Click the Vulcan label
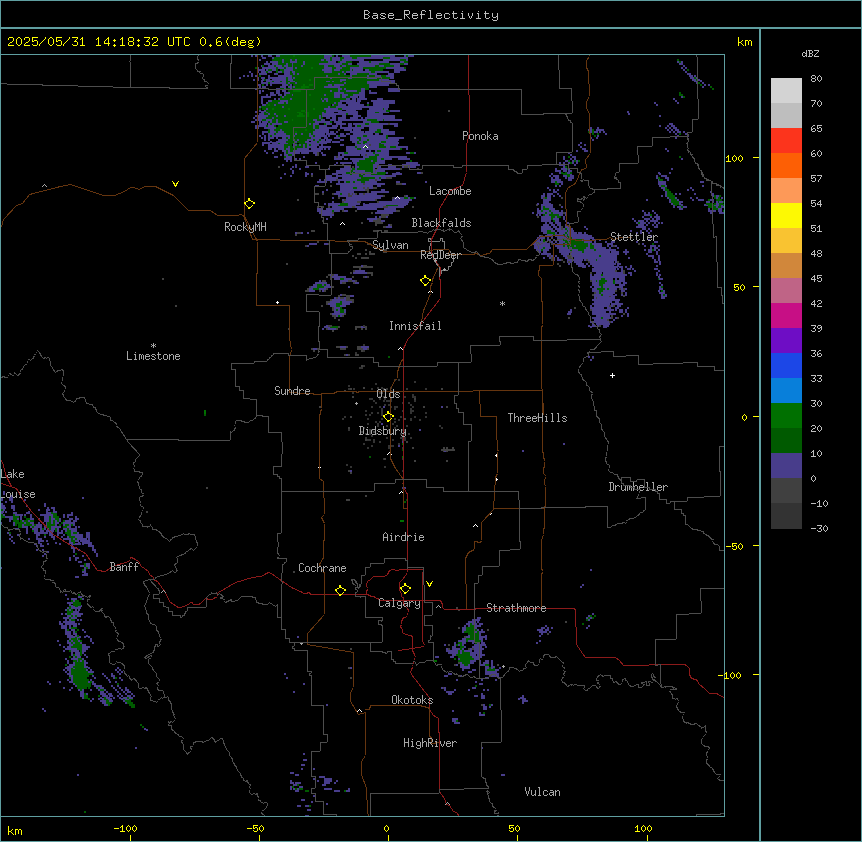862x842 pixels. click(543, 792)
